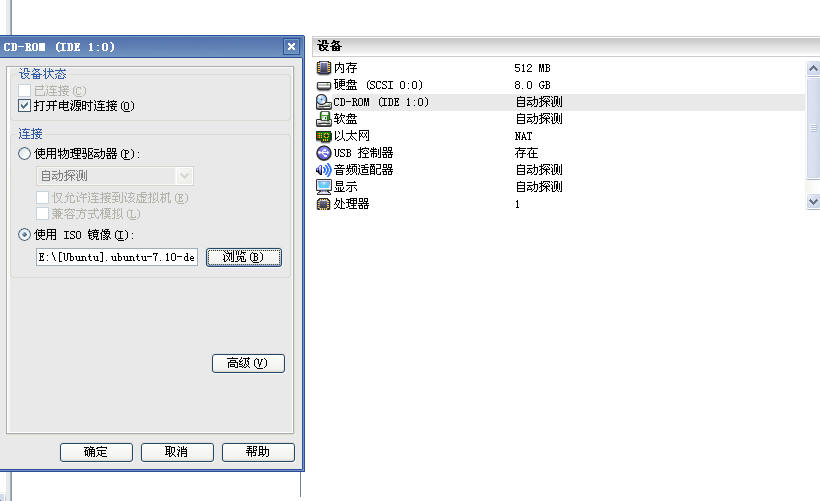The width and height of the screenshot is (820, 501).
Task: Click the memory (内存) device icon
Action: (x=324, y=67)
